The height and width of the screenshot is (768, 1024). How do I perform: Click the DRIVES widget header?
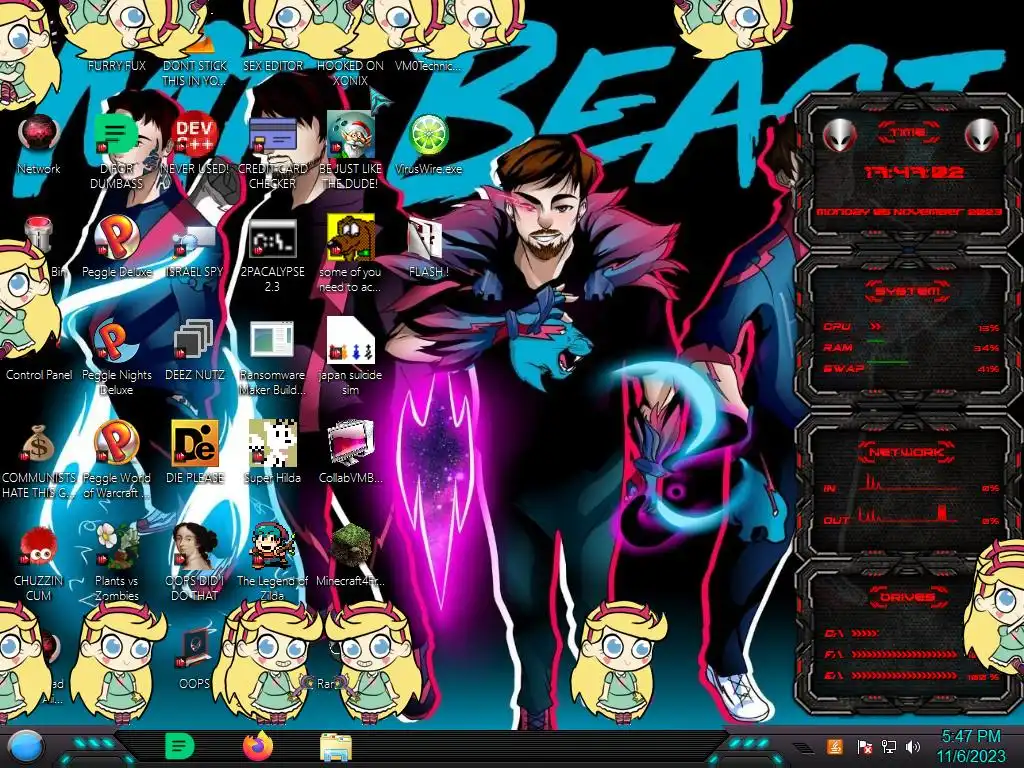907,597
